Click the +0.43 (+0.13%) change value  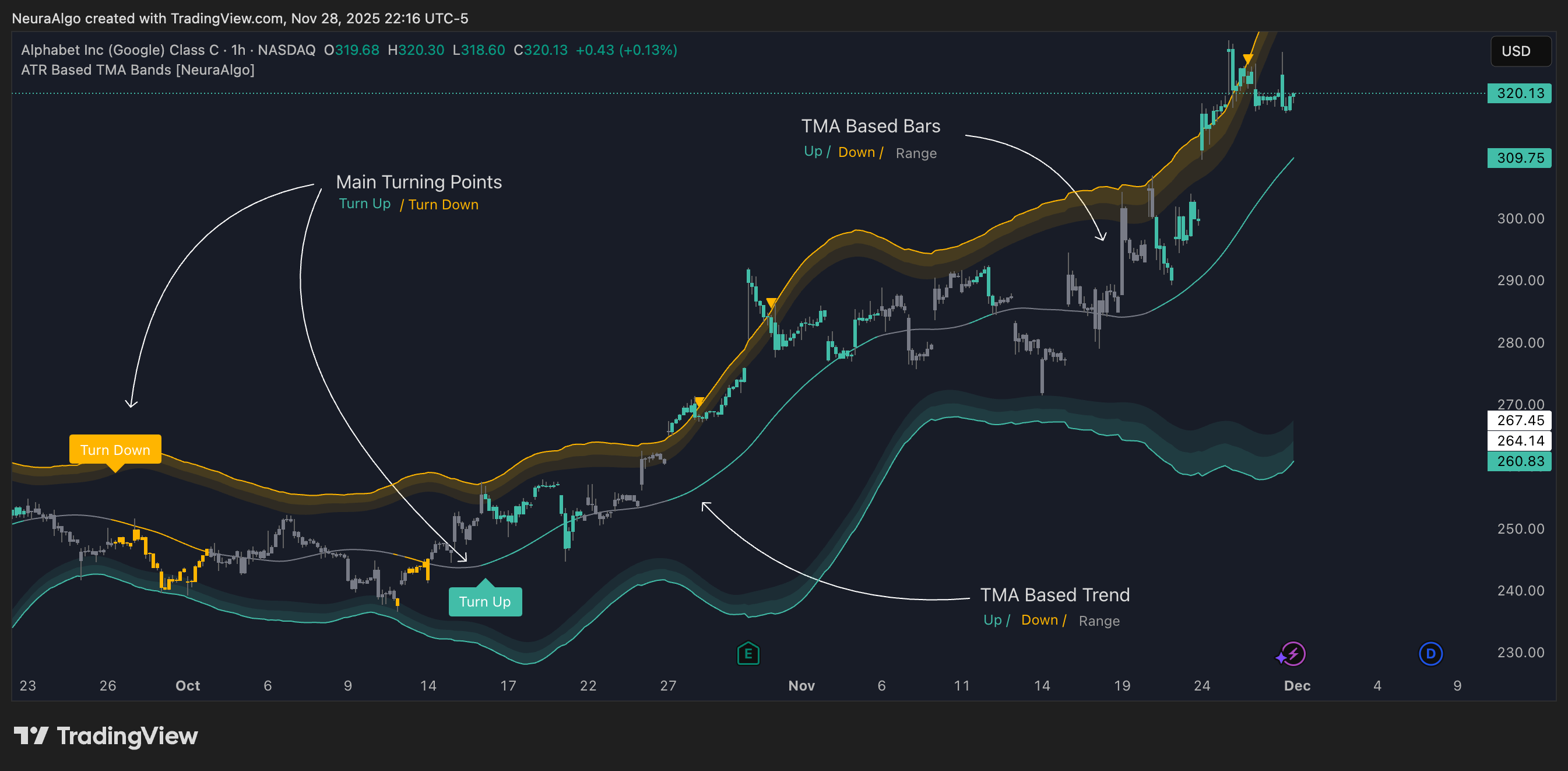(x=627, y=50)
